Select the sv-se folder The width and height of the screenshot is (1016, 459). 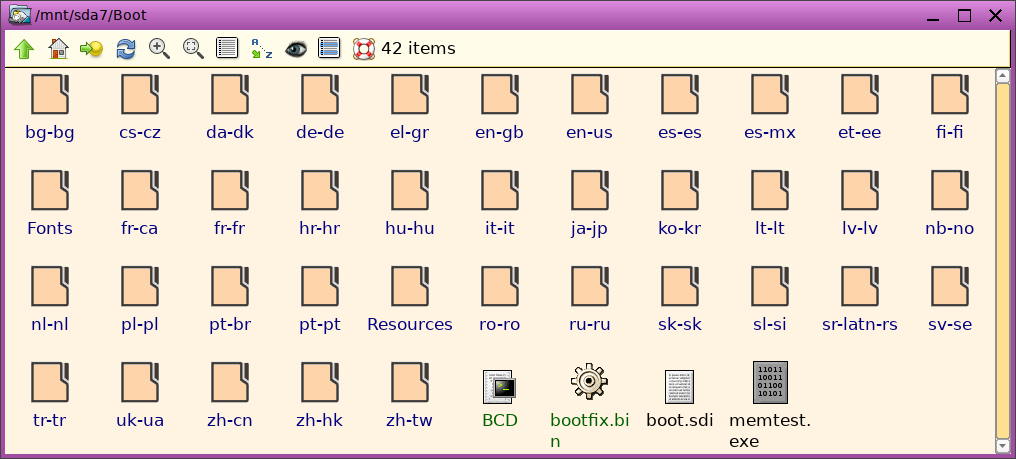click(950, 300)
